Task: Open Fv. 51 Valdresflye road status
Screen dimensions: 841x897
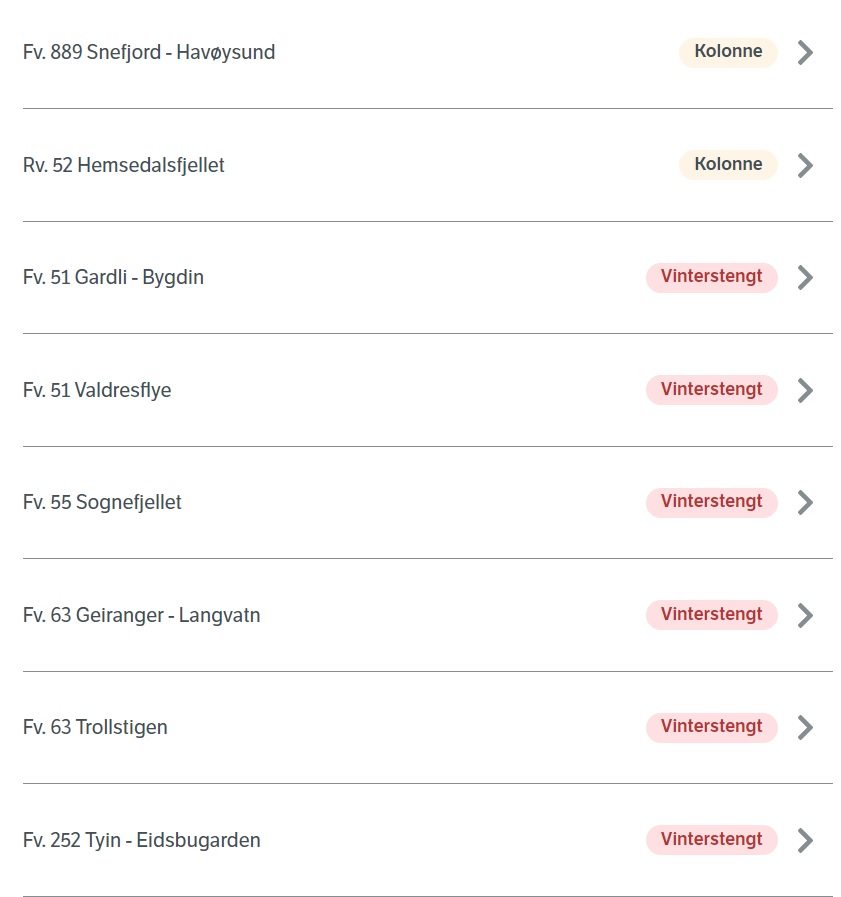Action: 428,390
